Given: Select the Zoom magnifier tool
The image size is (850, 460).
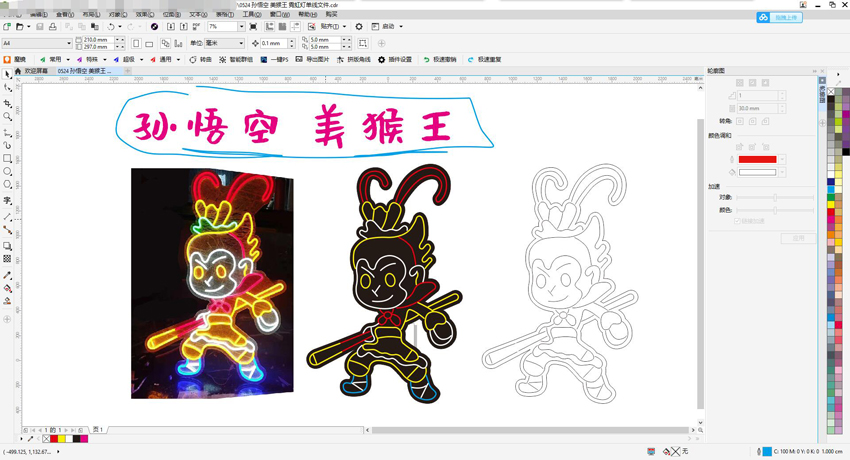Looking at the screenshot, I should (7, 116).
